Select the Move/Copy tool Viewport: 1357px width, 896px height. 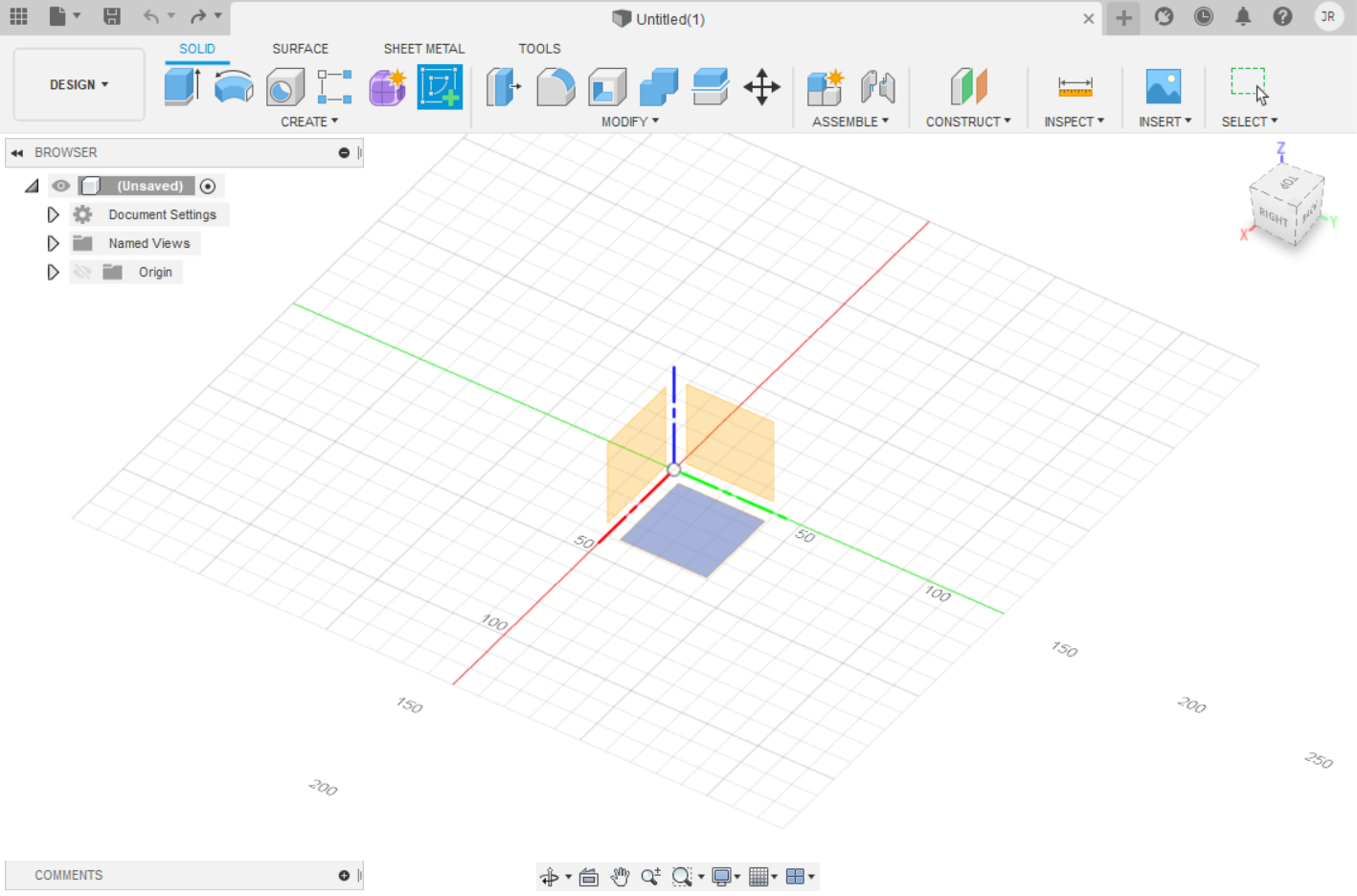pos(762,87)
